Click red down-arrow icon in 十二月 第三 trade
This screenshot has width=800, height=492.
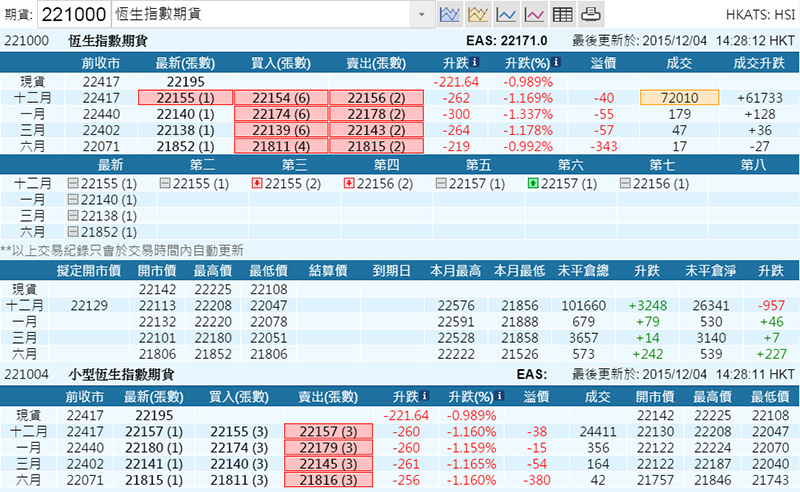tap(257, 183)
